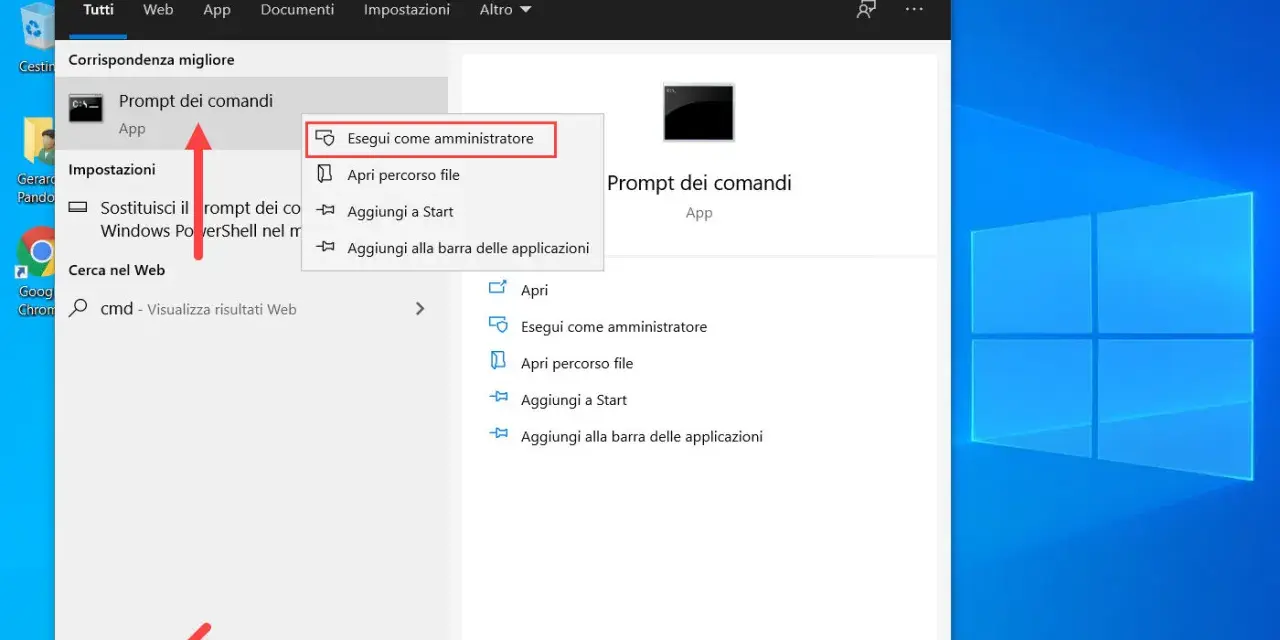Select the Recycle Bin desktop icon
Image resolution: width=1280 pixels, height=640 pixels.
coord(36,37)
